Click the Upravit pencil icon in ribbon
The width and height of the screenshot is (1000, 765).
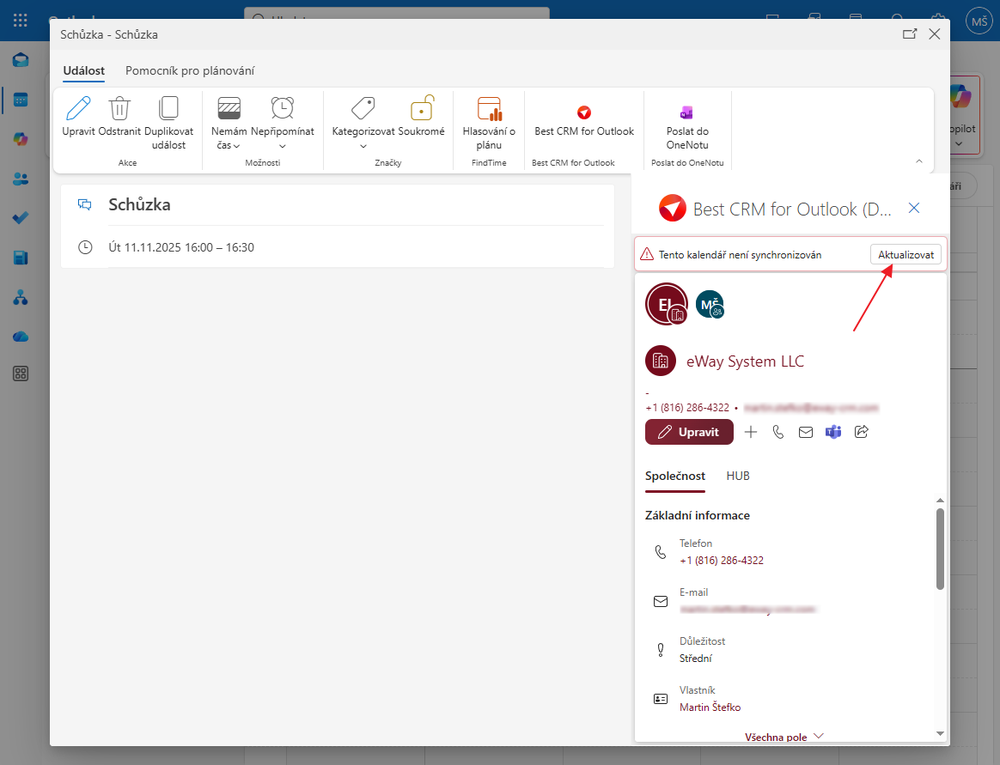pos(78,109)
